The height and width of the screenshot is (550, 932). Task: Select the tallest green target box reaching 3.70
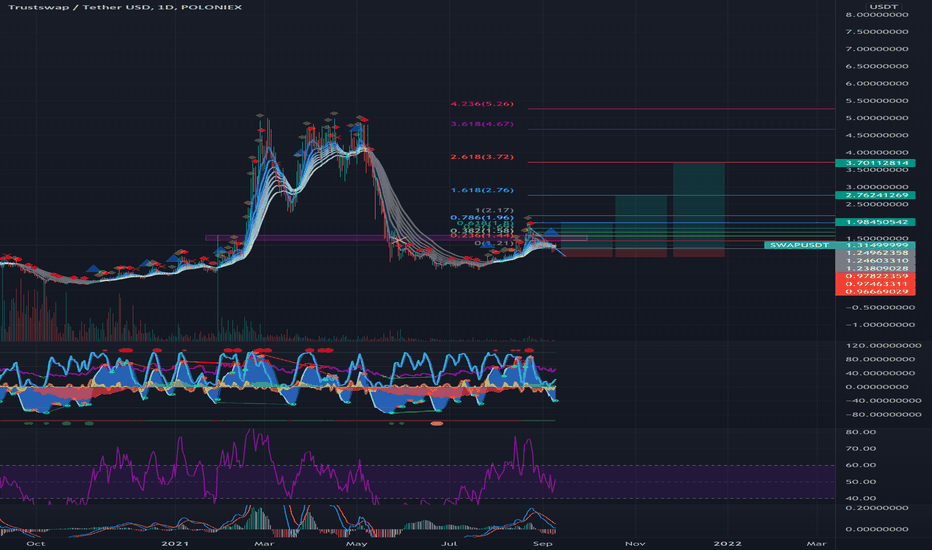pyautogui.click(x=698, y=205)
